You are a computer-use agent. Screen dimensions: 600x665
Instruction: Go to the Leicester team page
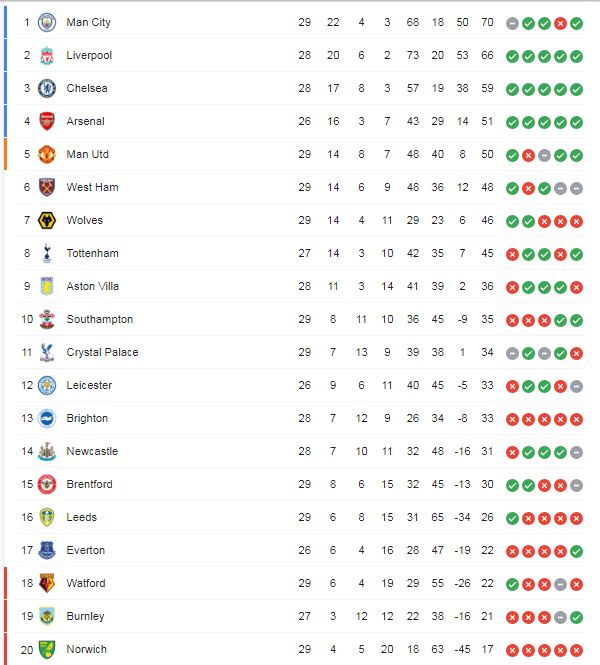tap(89, 385)
